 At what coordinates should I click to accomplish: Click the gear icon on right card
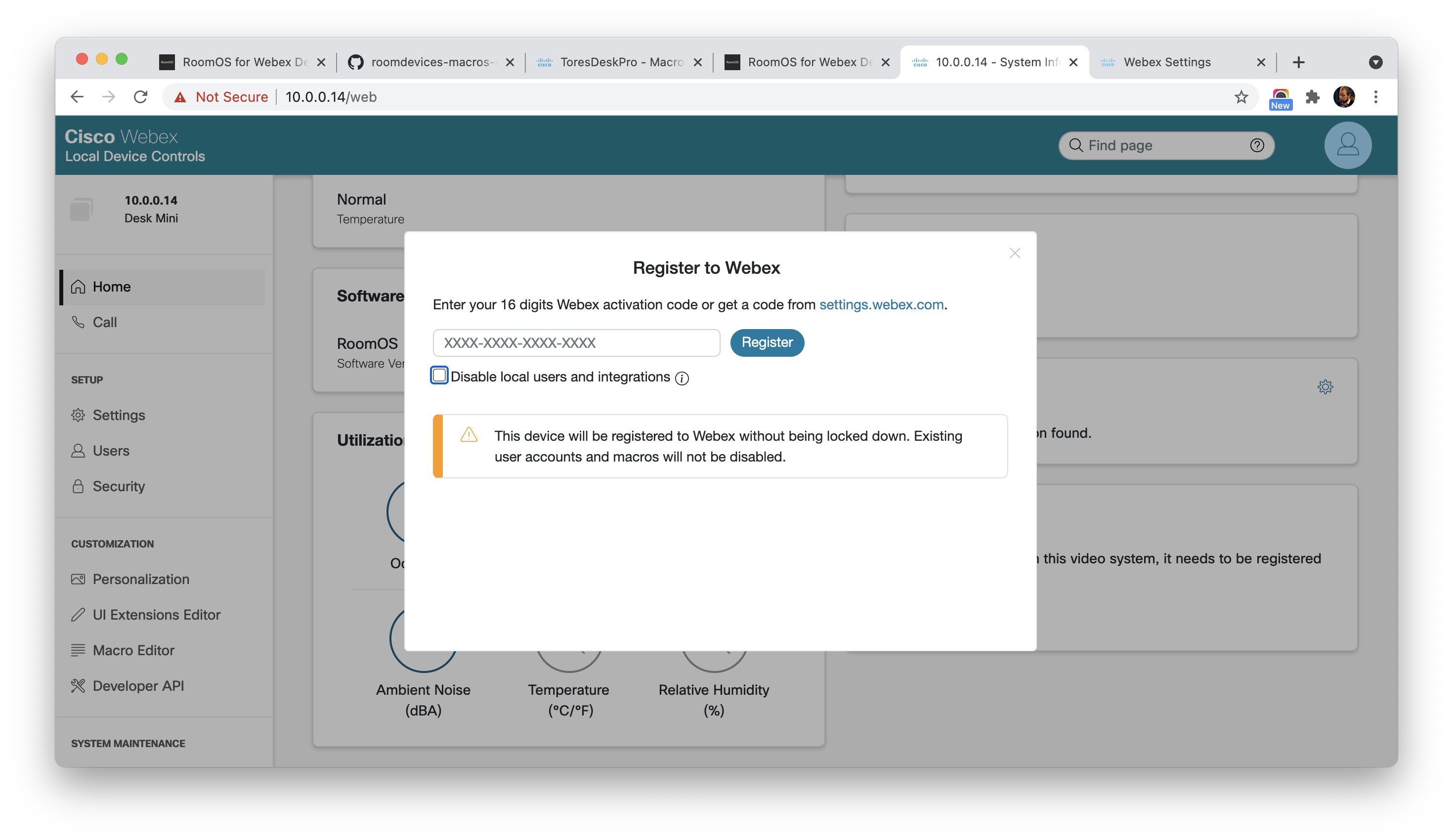[1325, 387]
